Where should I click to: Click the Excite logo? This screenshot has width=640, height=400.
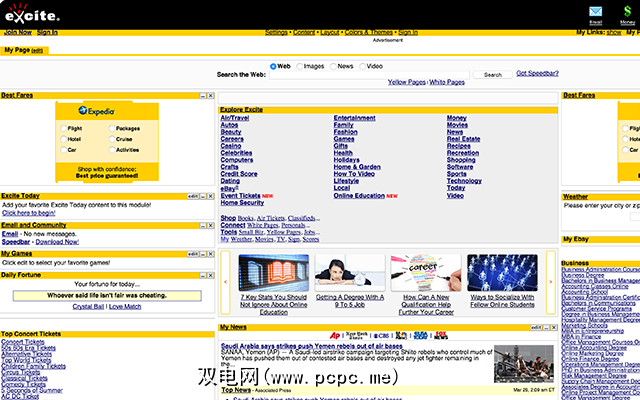coord(32,14)
